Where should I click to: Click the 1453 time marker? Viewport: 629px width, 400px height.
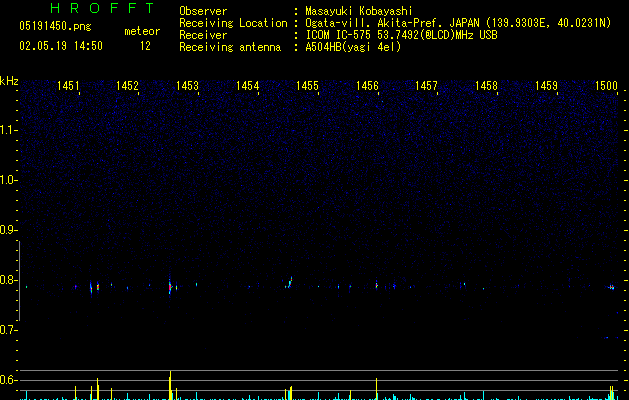tap(187, 86)
